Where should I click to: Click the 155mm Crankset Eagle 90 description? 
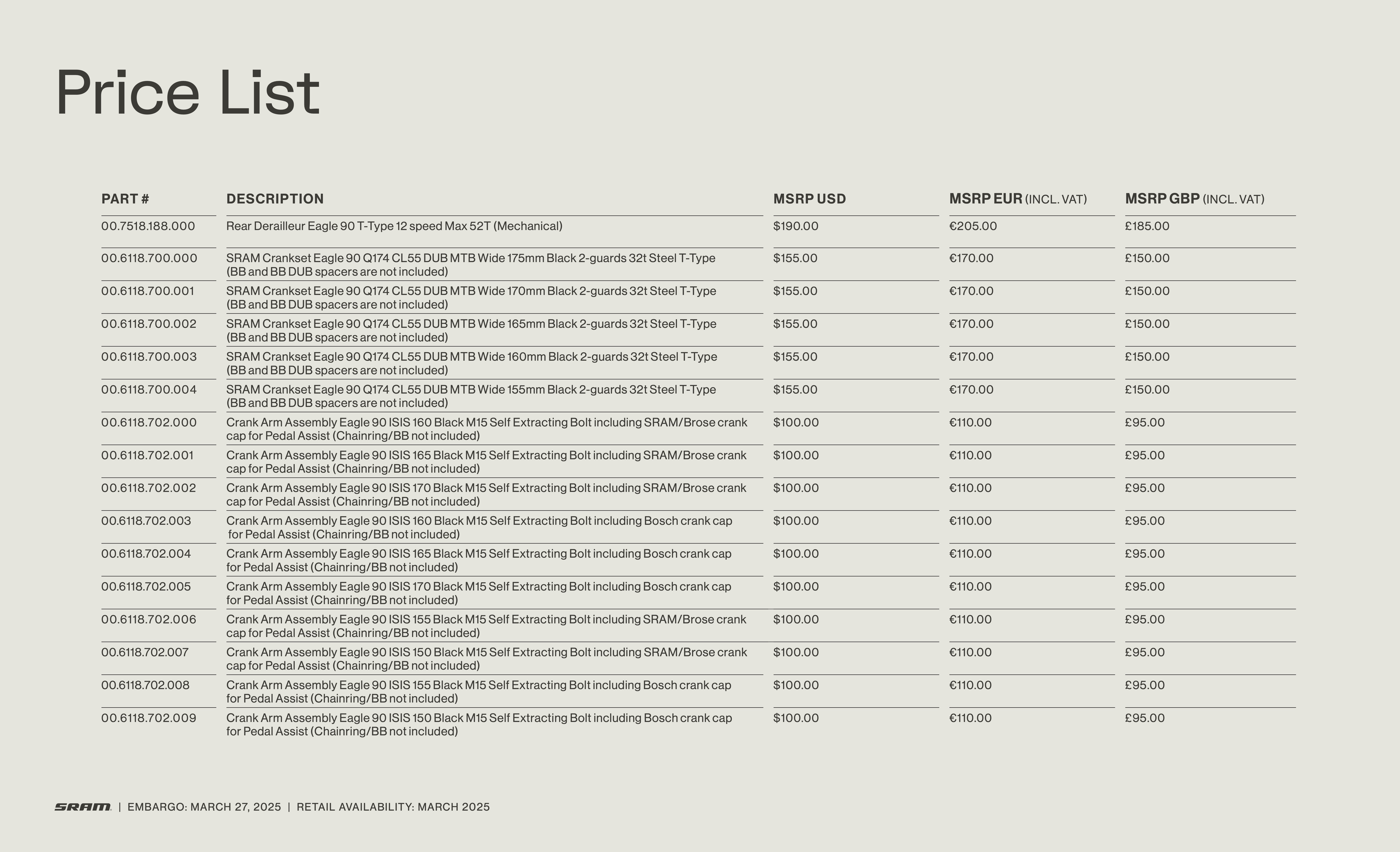coord(471,396)
